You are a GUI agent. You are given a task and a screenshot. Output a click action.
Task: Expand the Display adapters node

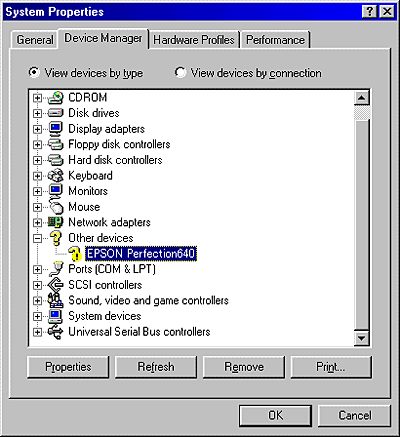click(x=37, y=129)
